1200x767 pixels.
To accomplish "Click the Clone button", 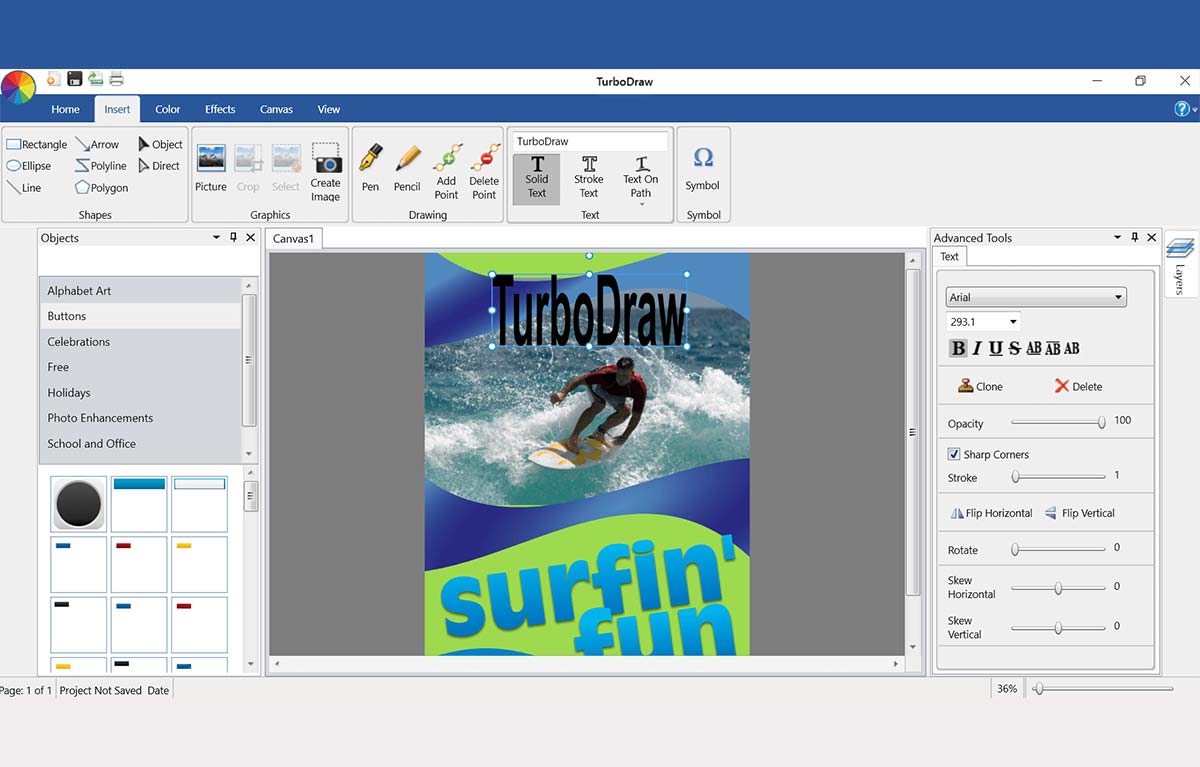I will pyautogui.click(x=980, y=386).
